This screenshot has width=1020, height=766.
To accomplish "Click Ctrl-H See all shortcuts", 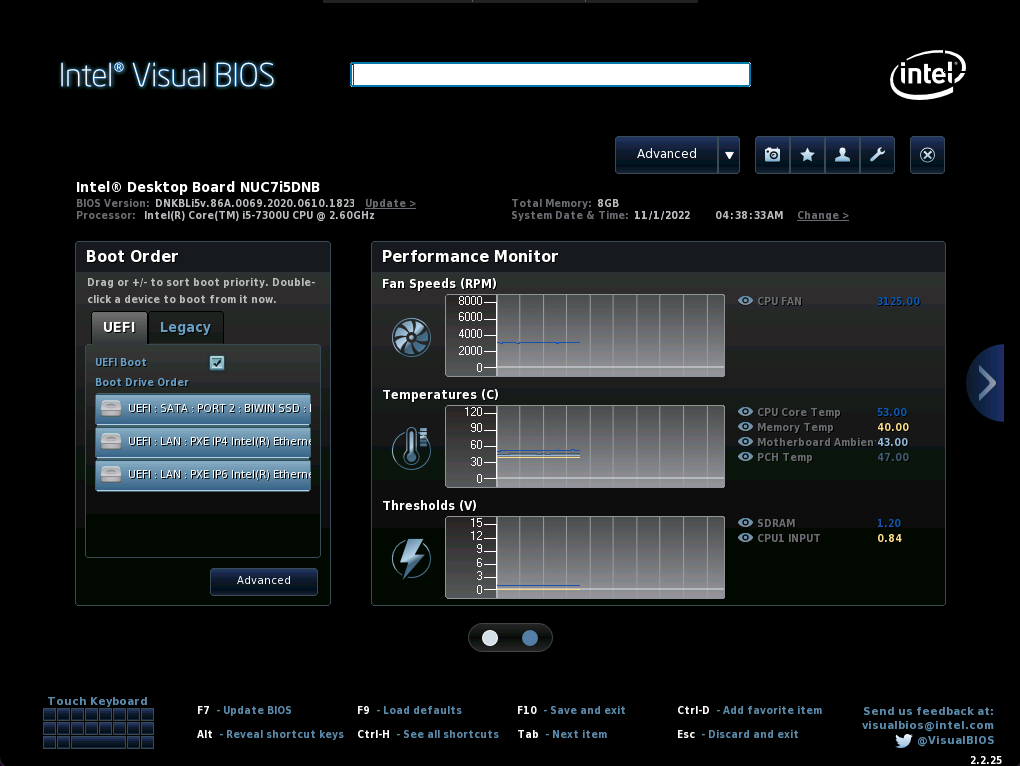I will click(428, 734).
